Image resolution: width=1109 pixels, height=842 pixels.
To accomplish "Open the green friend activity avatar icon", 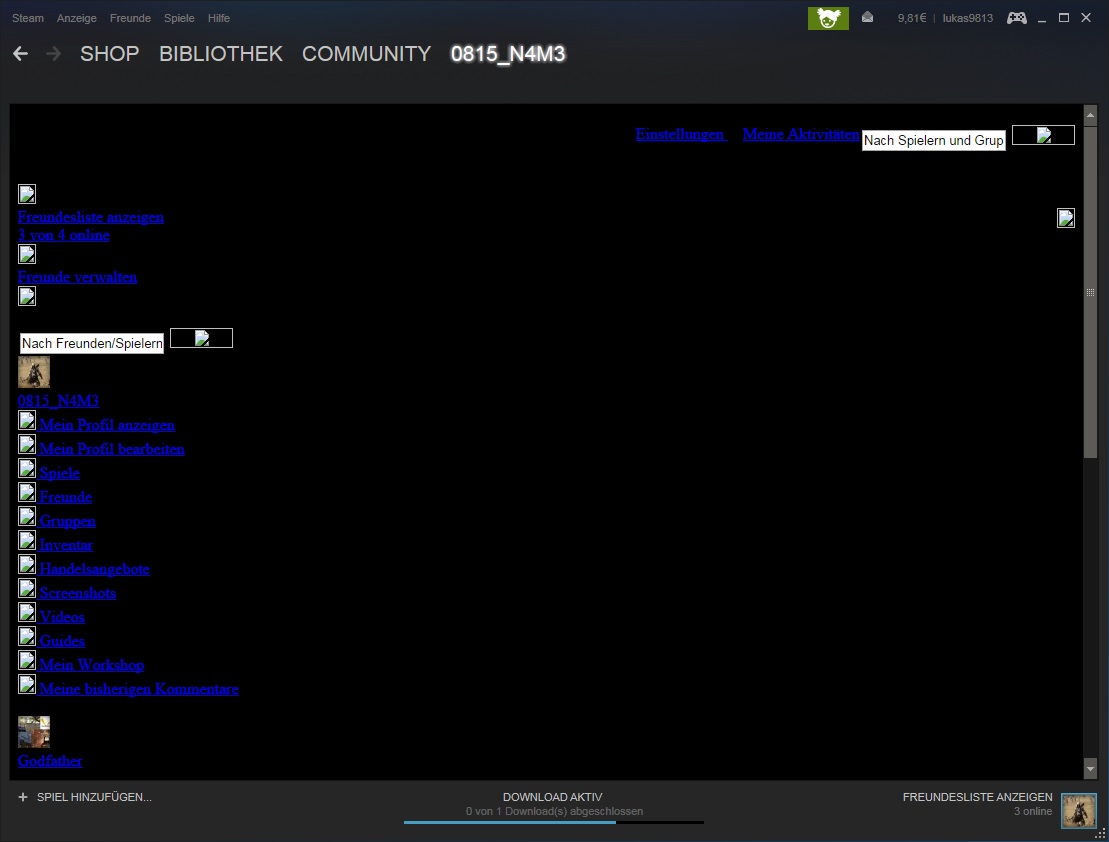I will [828, 18].
